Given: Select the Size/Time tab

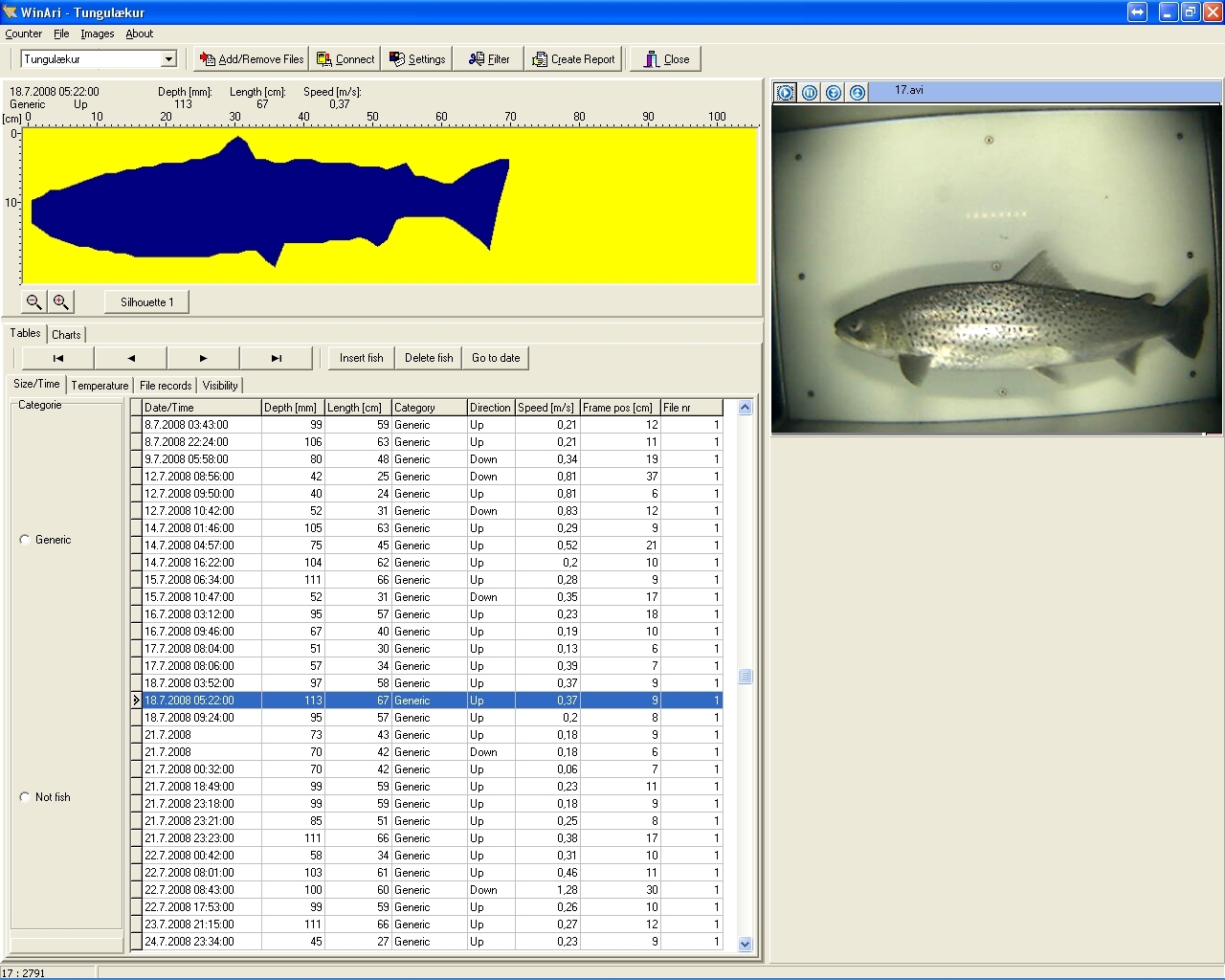Looking at the screenshot, I should pyautogui.click(x=36, y=384).
